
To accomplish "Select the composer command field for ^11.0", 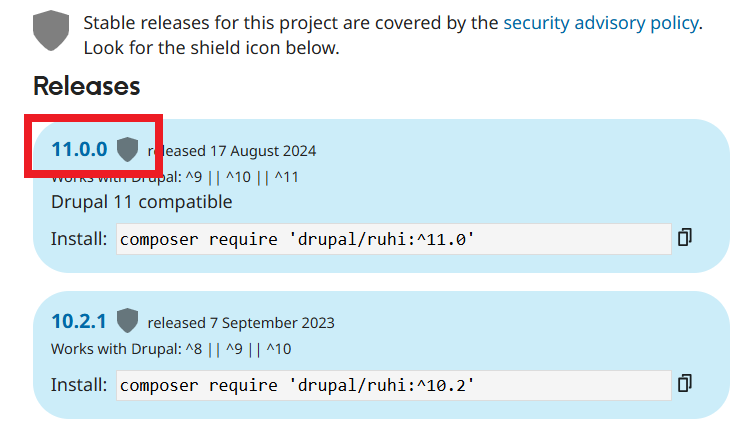I will click(393, 239).
